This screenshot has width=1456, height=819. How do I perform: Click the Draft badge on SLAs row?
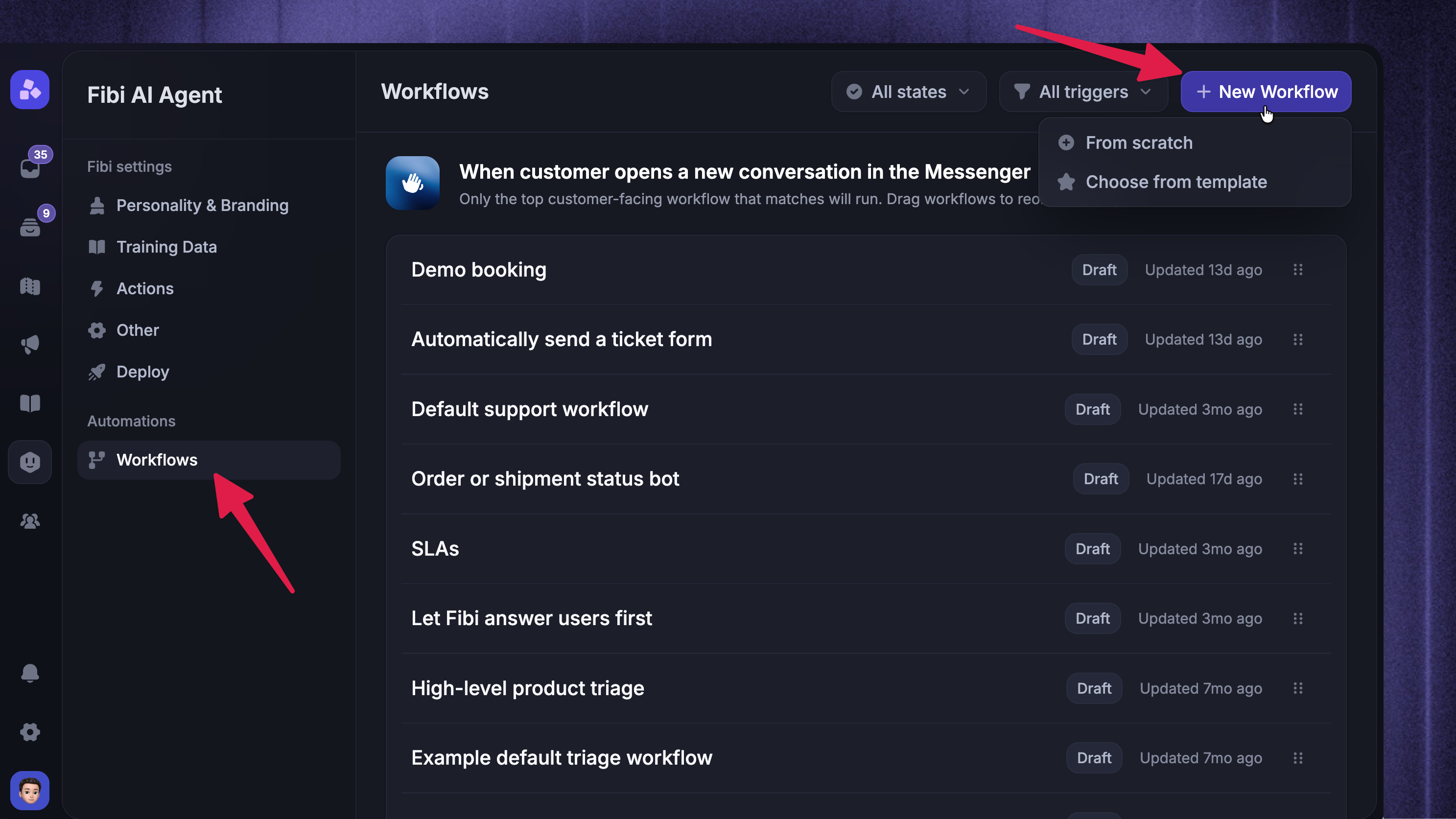pyautogui.click(x=1093, y=549)
